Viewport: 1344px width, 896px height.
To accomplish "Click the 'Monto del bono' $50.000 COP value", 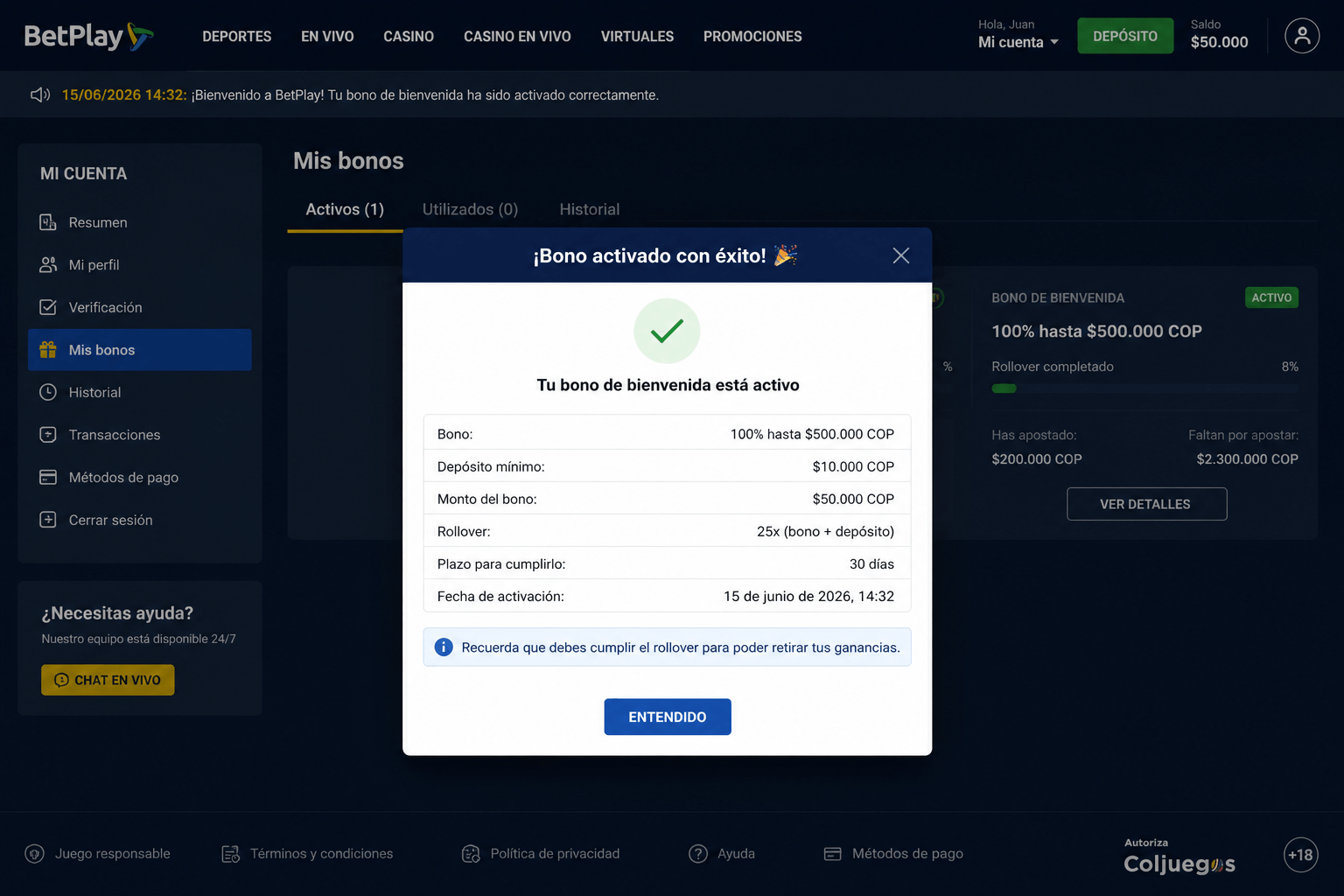I will [853, 500].
